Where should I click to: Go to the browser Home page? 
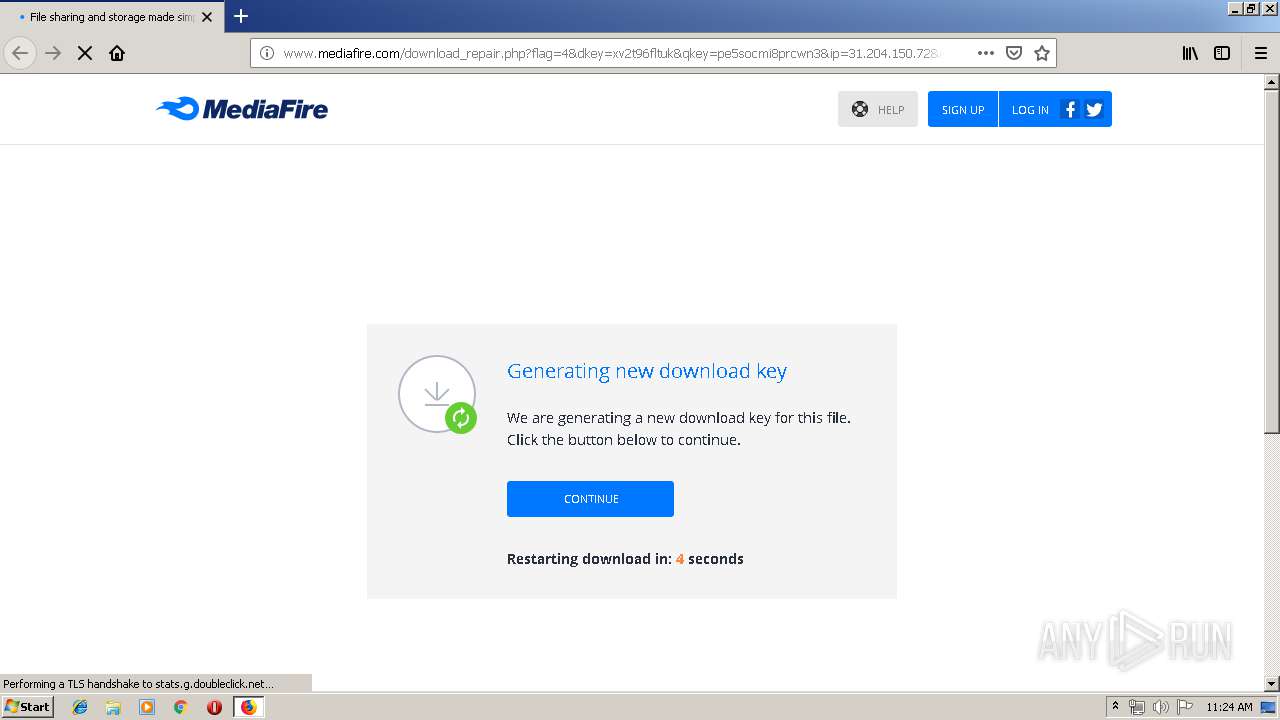[x=117, y=53]
